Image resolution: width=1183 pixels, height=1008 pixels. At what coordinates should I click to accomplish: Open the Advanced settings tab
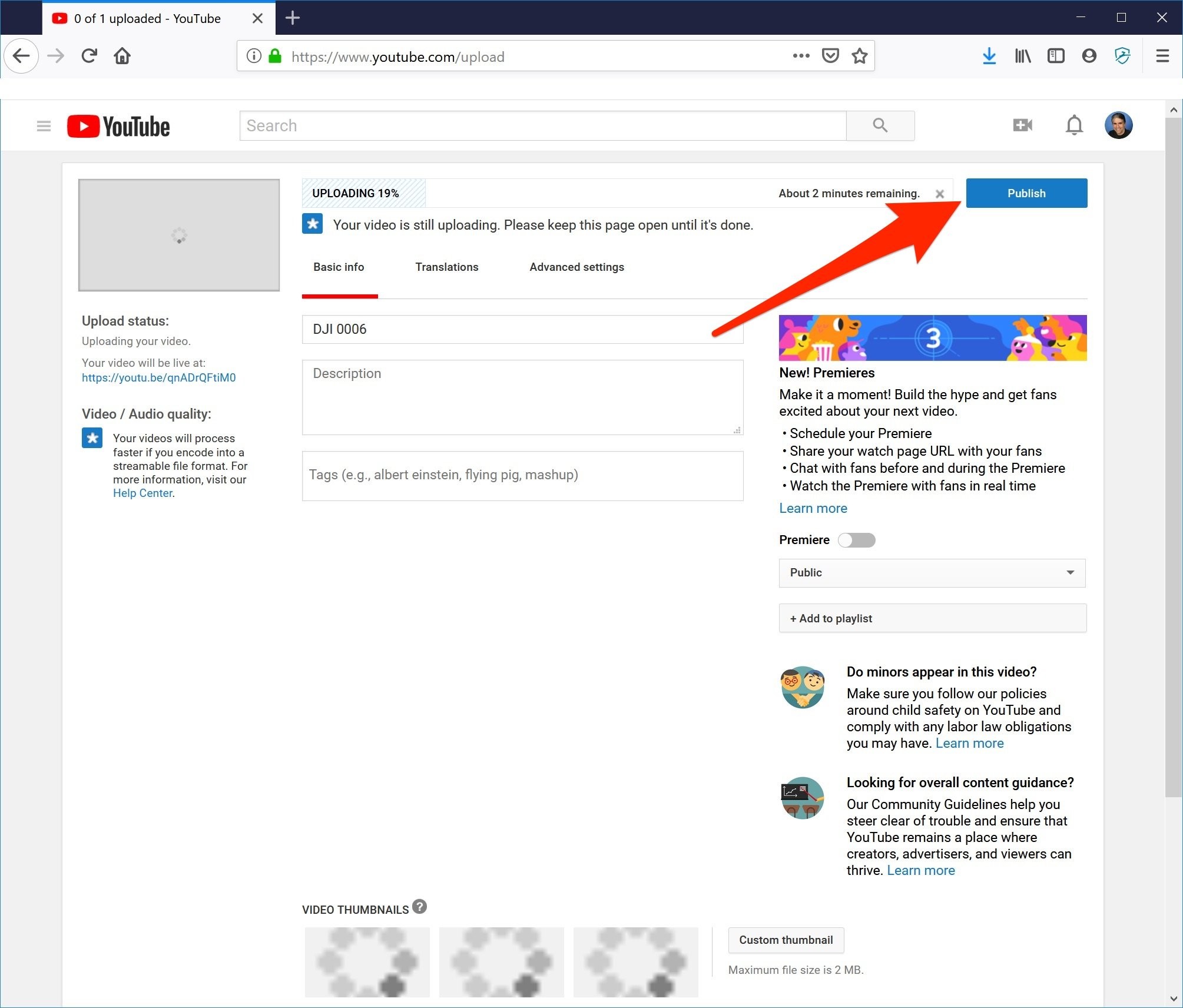pos(576,267)
